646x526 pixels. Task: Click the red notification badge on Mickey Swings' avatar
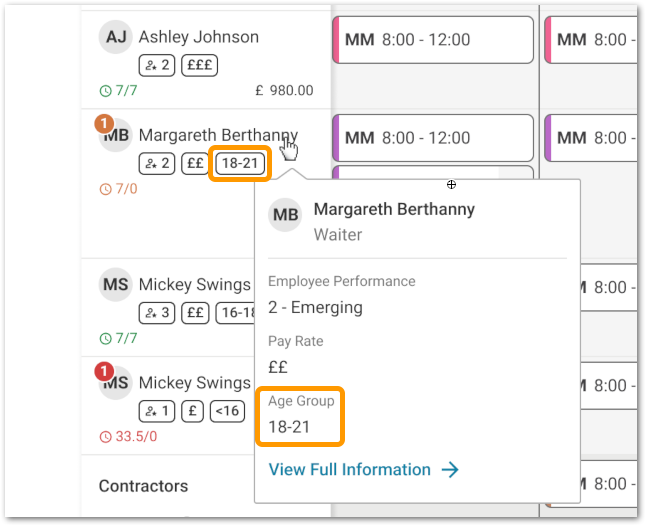coord(101,371)
